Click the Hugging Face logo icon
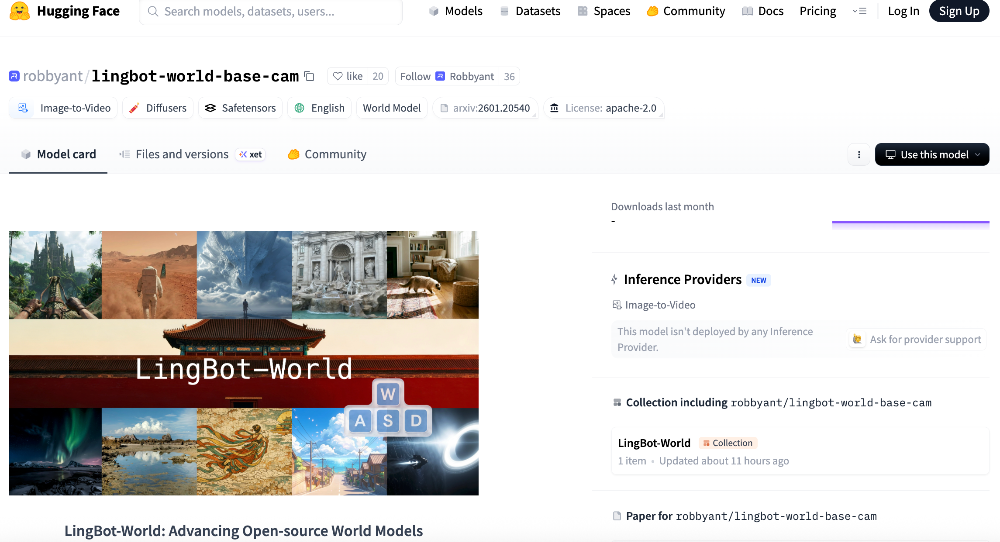 [x=19, y=12]
